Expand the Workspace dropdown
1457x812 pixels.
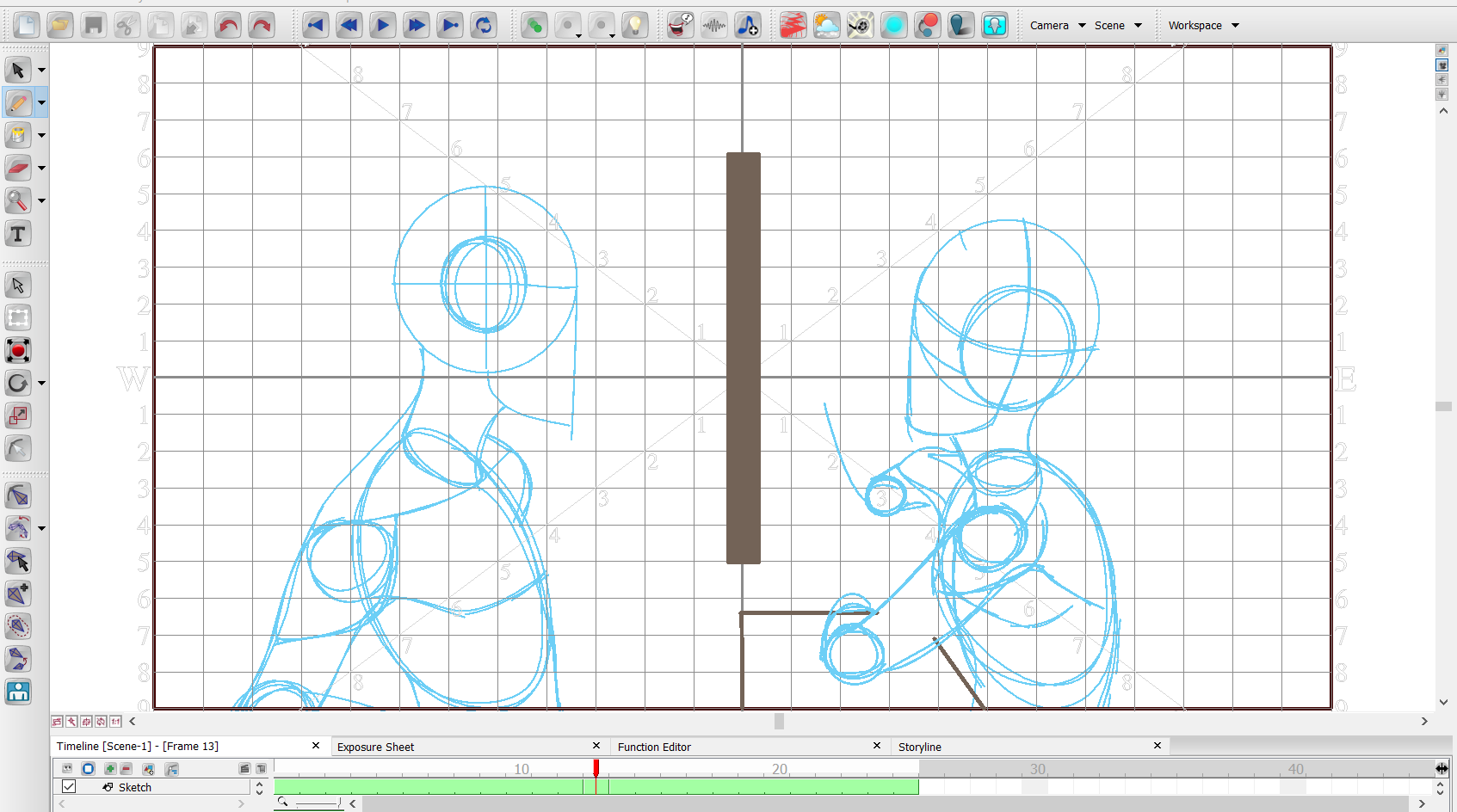coord(1203,26)
